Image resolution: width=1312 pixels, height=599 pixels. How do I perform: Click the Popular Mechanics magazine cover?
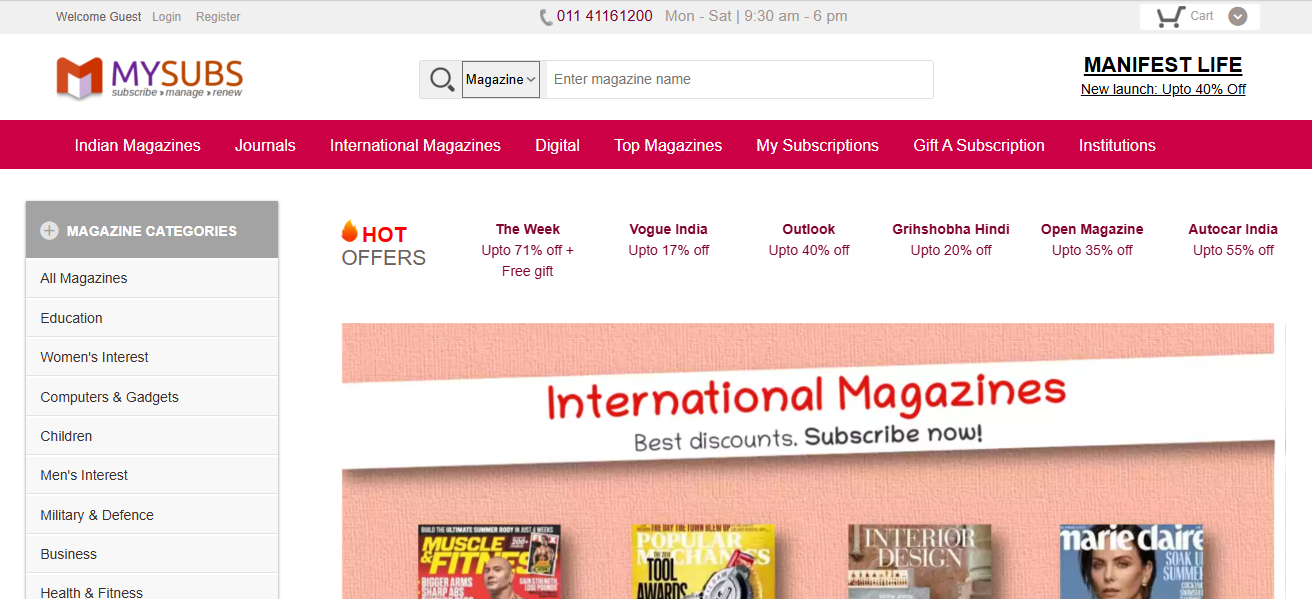[x=703, y=562]
